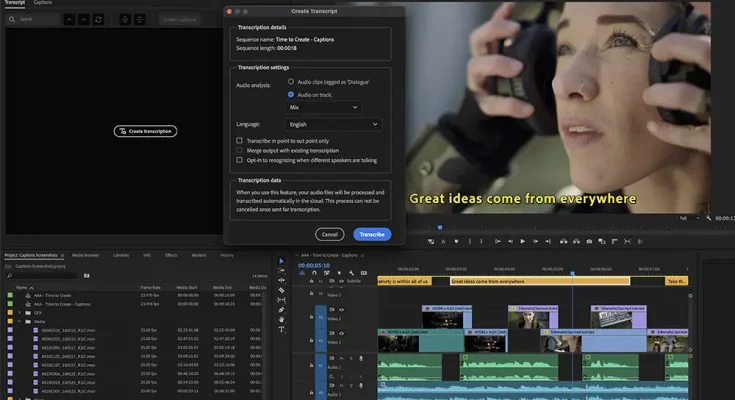The image size is (735, 400).
Task: Open the audio track 'Mix' dropdown
Action: tap(323, 106)
